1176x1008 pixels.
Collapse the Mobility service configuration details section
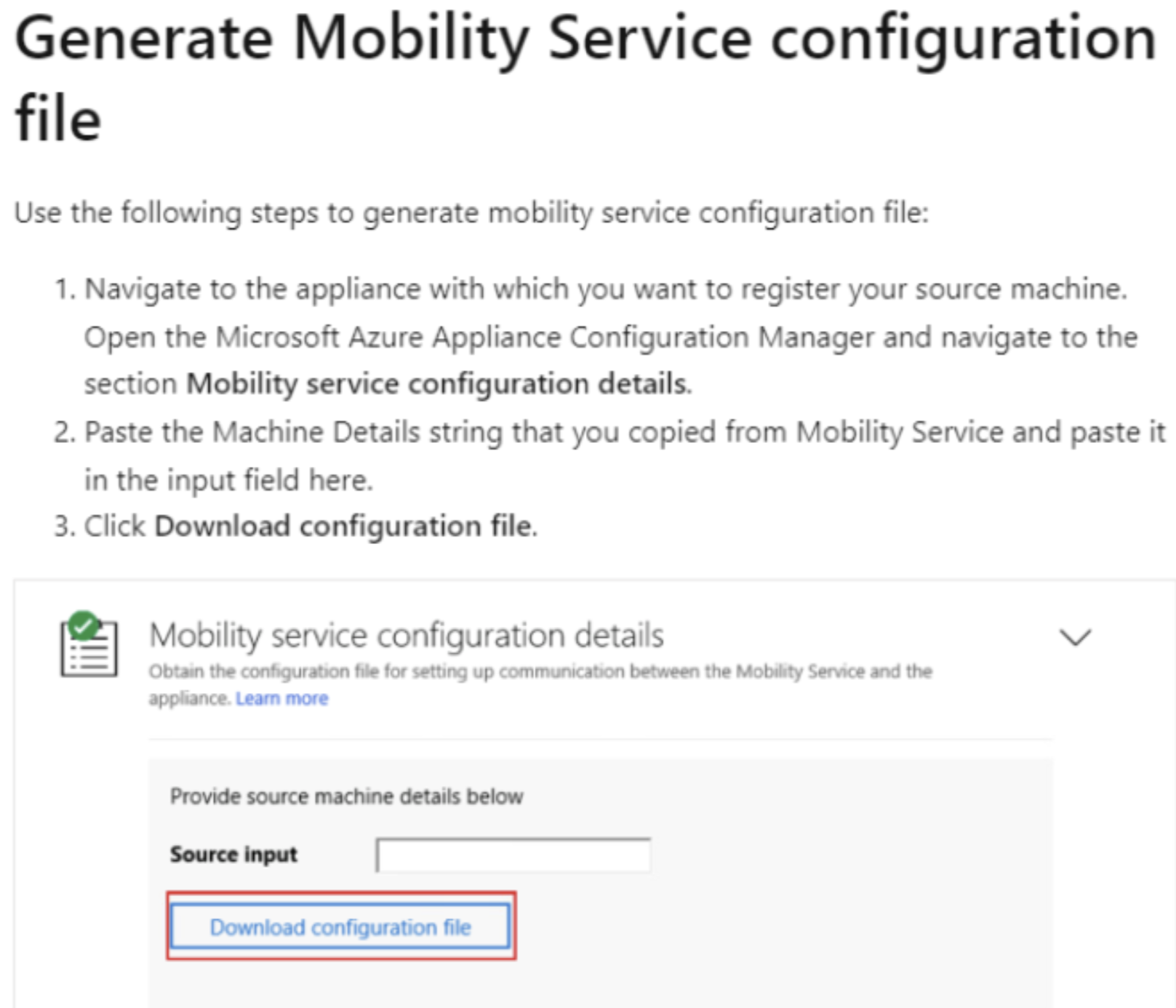point(1074,639)
